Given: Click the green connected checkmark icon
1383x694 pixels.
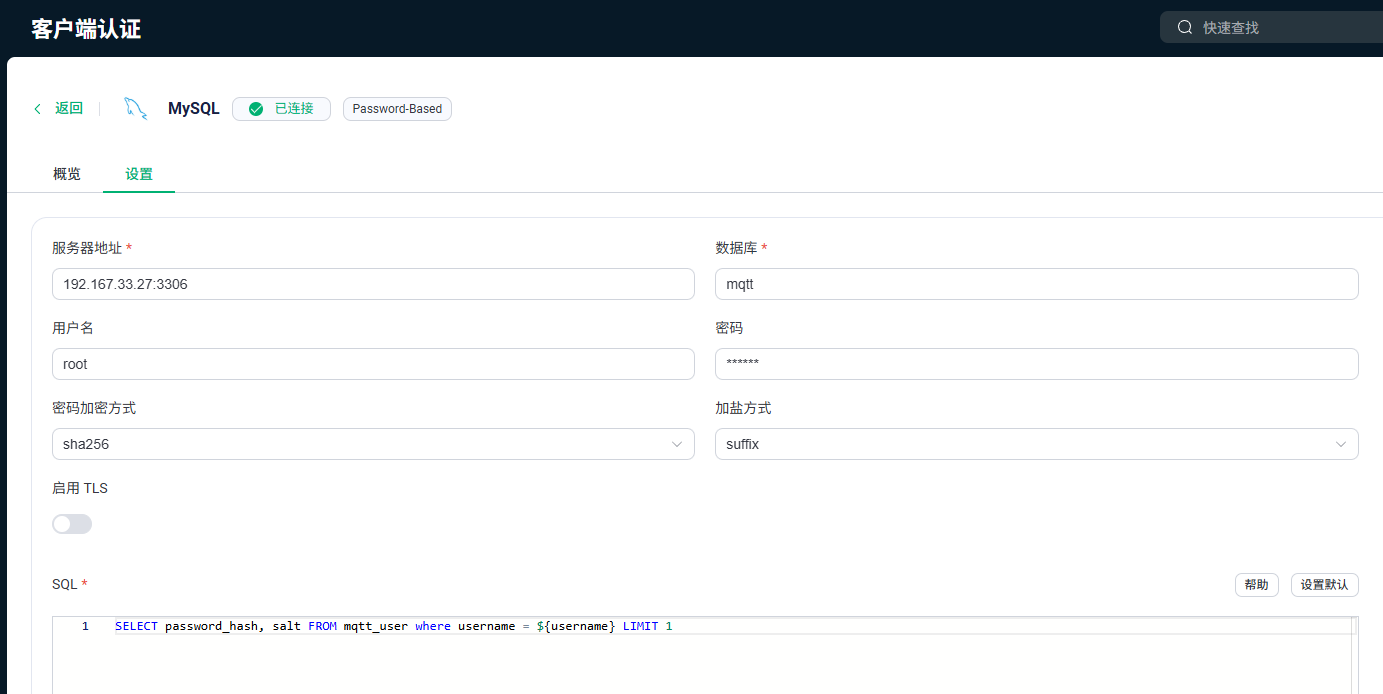Looking at the screenshot, I should [x=256, y=109].
